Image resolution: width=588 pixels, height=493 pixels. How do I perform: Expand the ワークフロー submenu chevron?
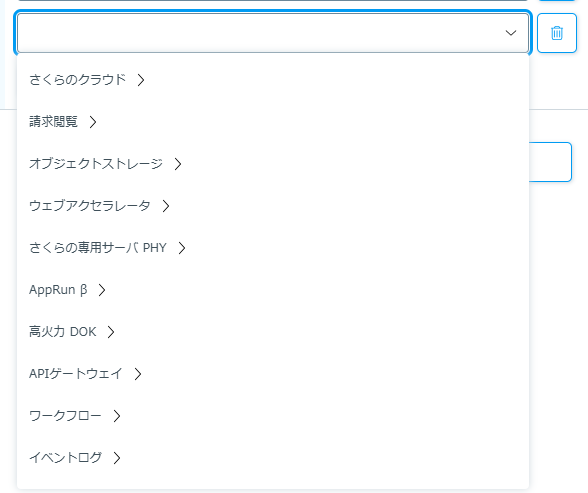pos(117,416)
